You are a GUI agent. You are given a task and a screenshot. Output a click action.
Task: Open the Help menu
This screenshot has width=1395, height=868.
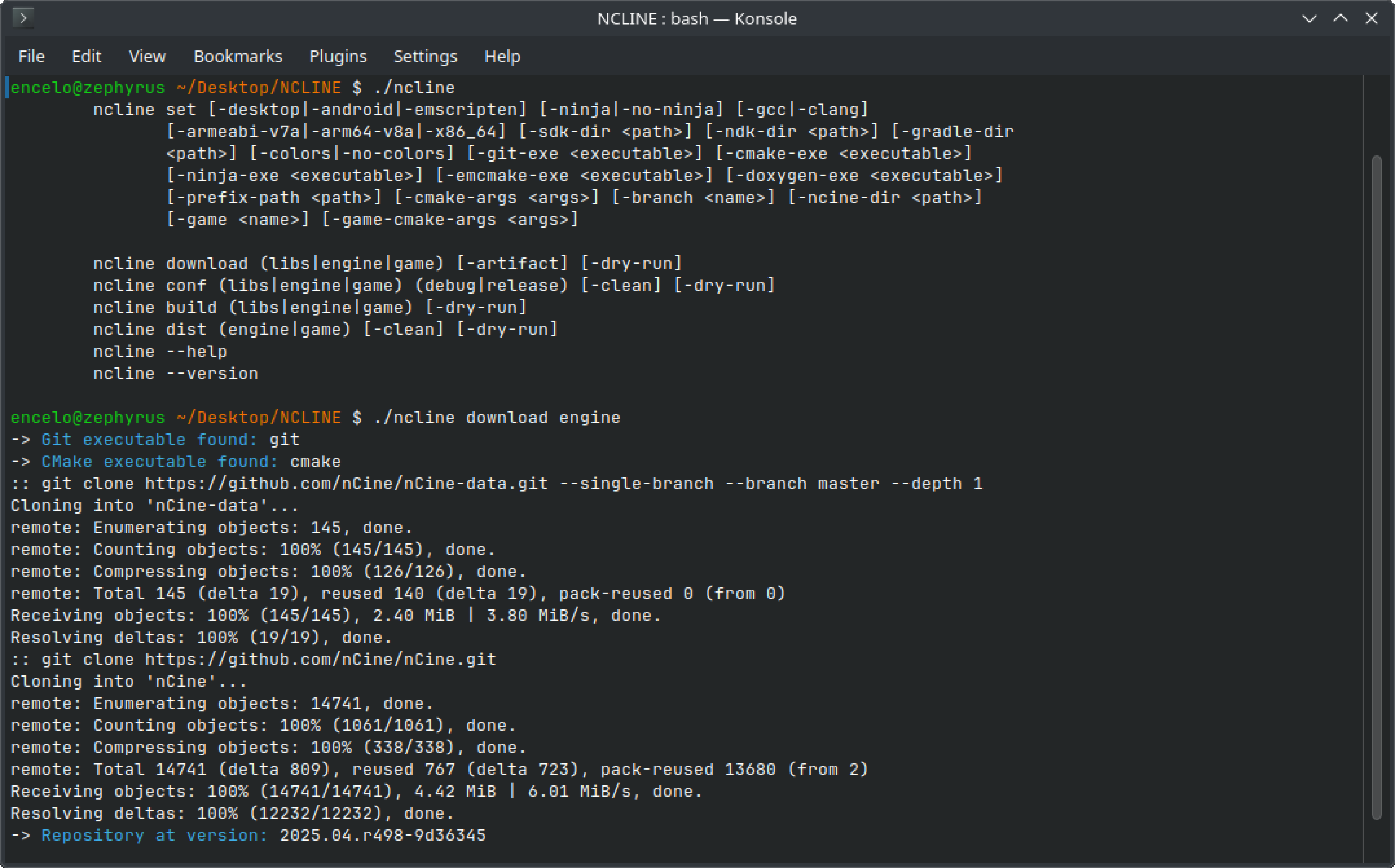[x=502, y=56]
